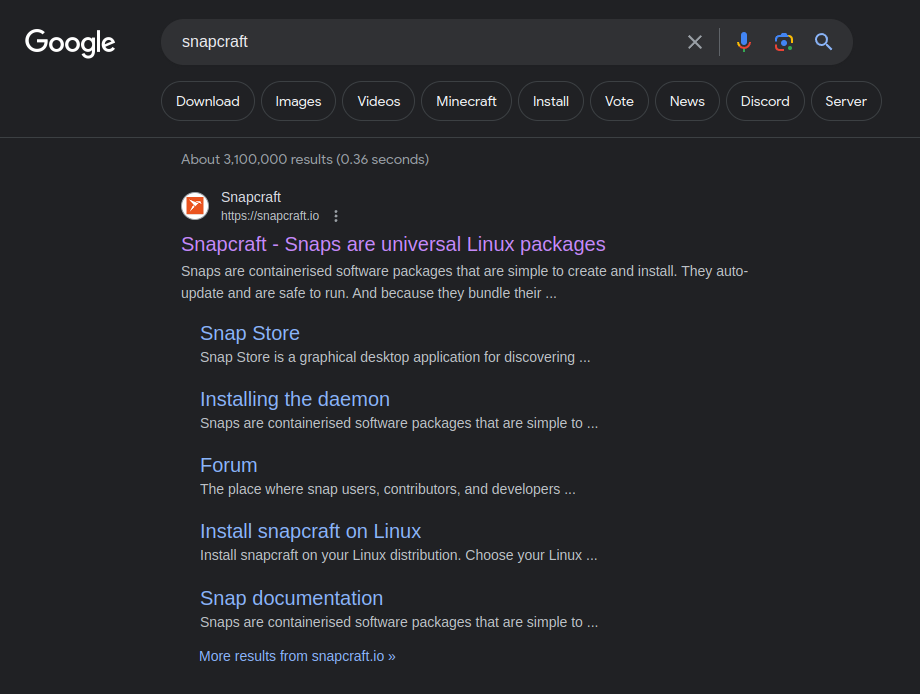This screenshot has height=694, width=920.
Task: Open the Forum sitelink
Action: tap(228, 465)
